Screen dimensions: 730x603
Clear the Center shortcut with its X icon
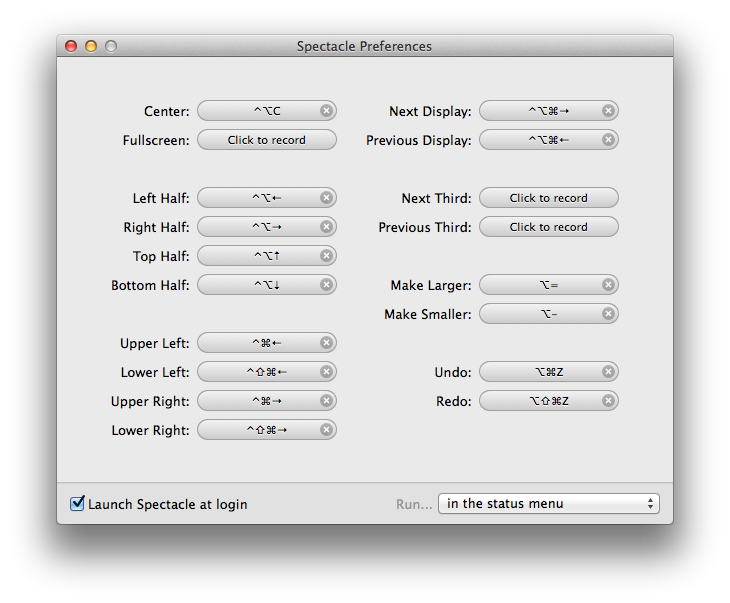pos(326,111)
